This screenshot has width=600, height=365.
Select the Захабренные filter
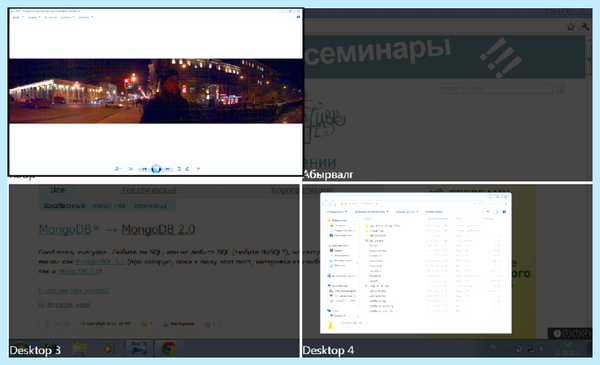(64, 206)
